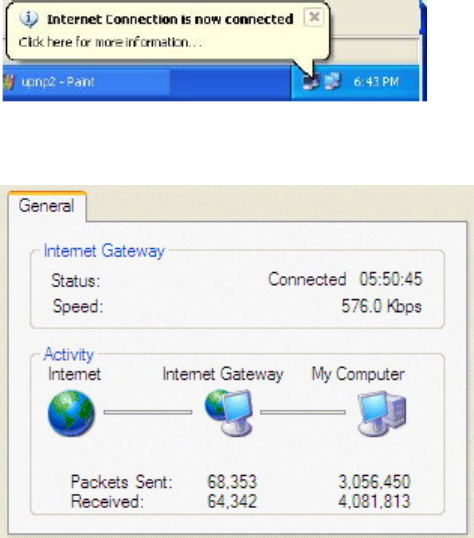Viewport: 474px width, 538px height.
Task: Click the Connected status text
Action: click(x=307, y=279)
